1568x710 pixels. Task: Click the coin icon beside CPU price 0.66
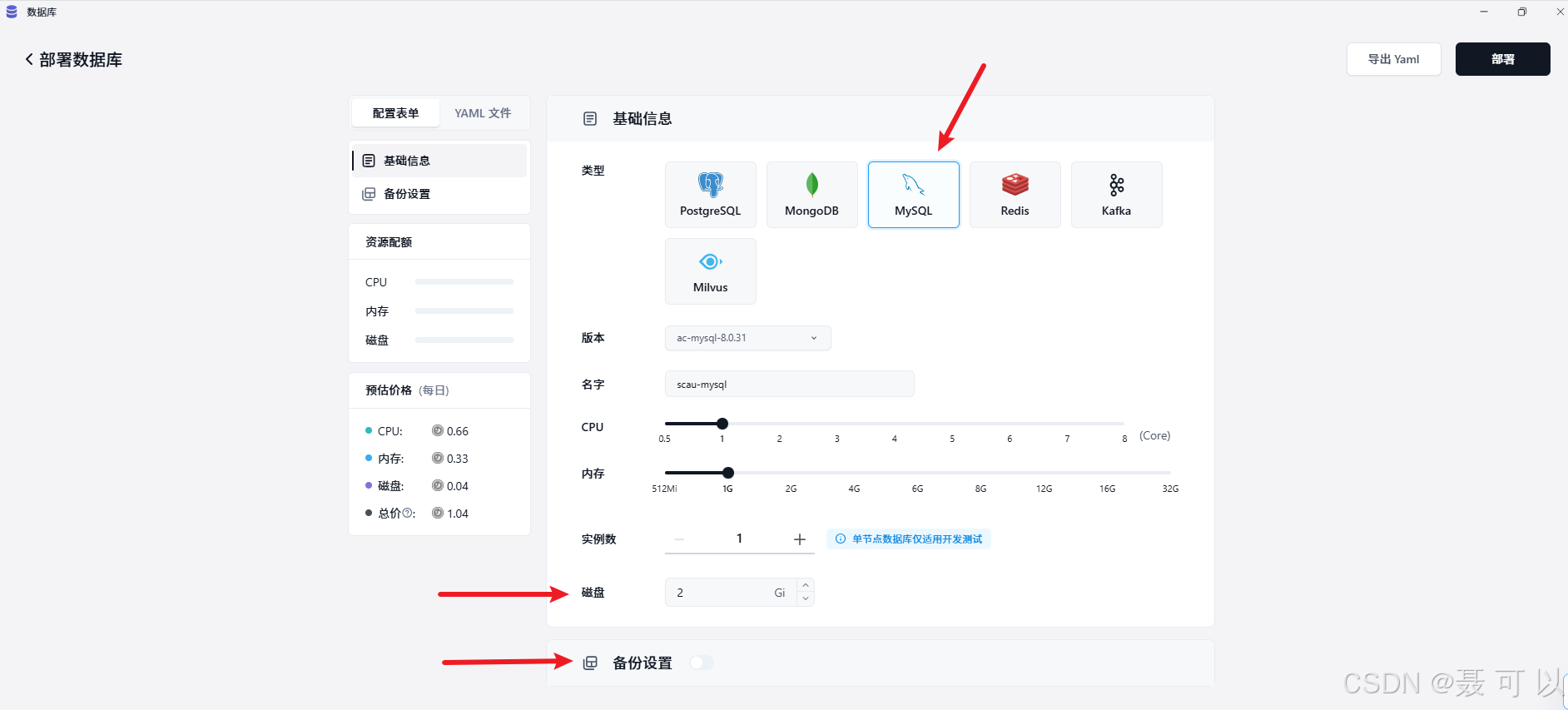(438, 430)
